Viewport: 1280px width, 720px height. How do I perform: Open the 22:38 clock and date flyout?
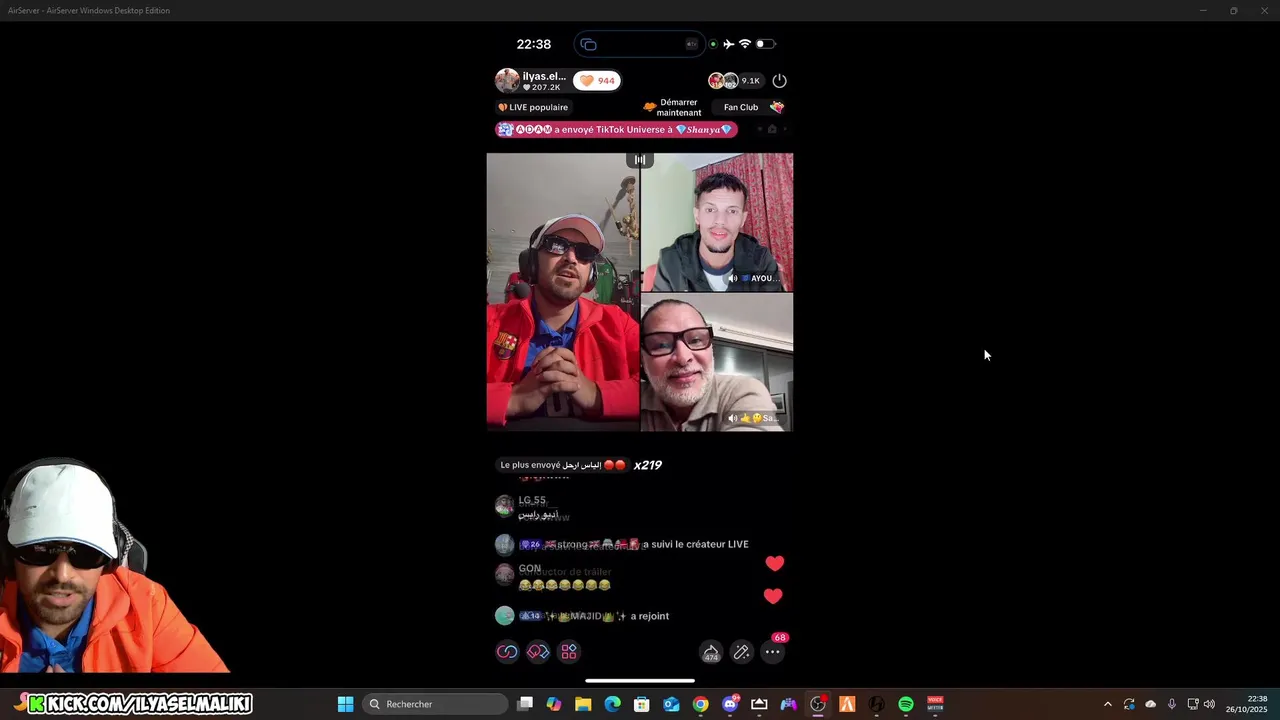coord(1247,704)
